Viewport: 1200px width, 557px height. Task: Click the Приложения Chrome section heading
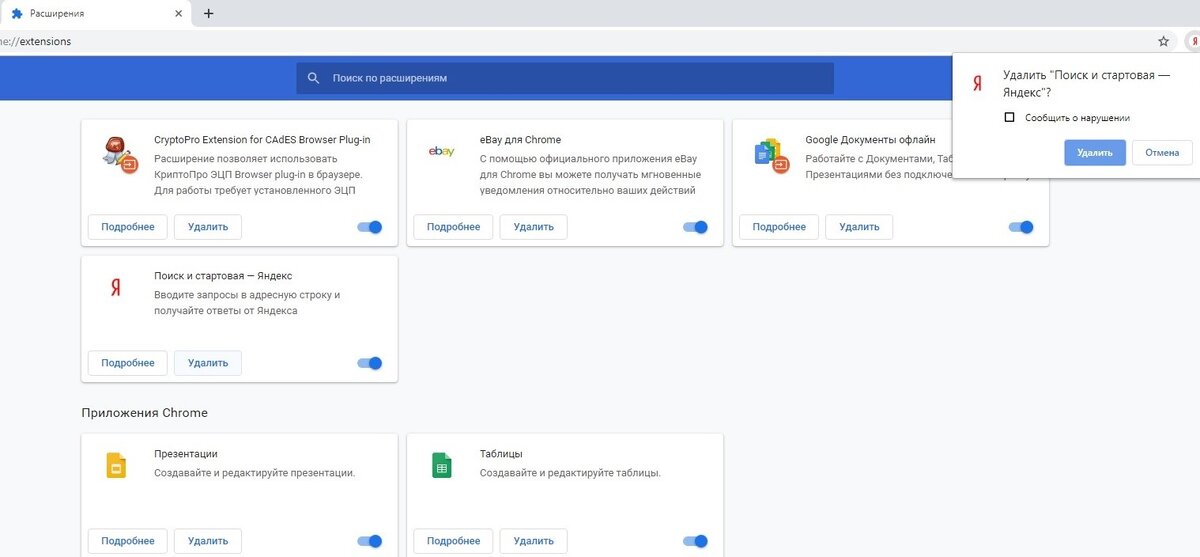pos(144,412)
